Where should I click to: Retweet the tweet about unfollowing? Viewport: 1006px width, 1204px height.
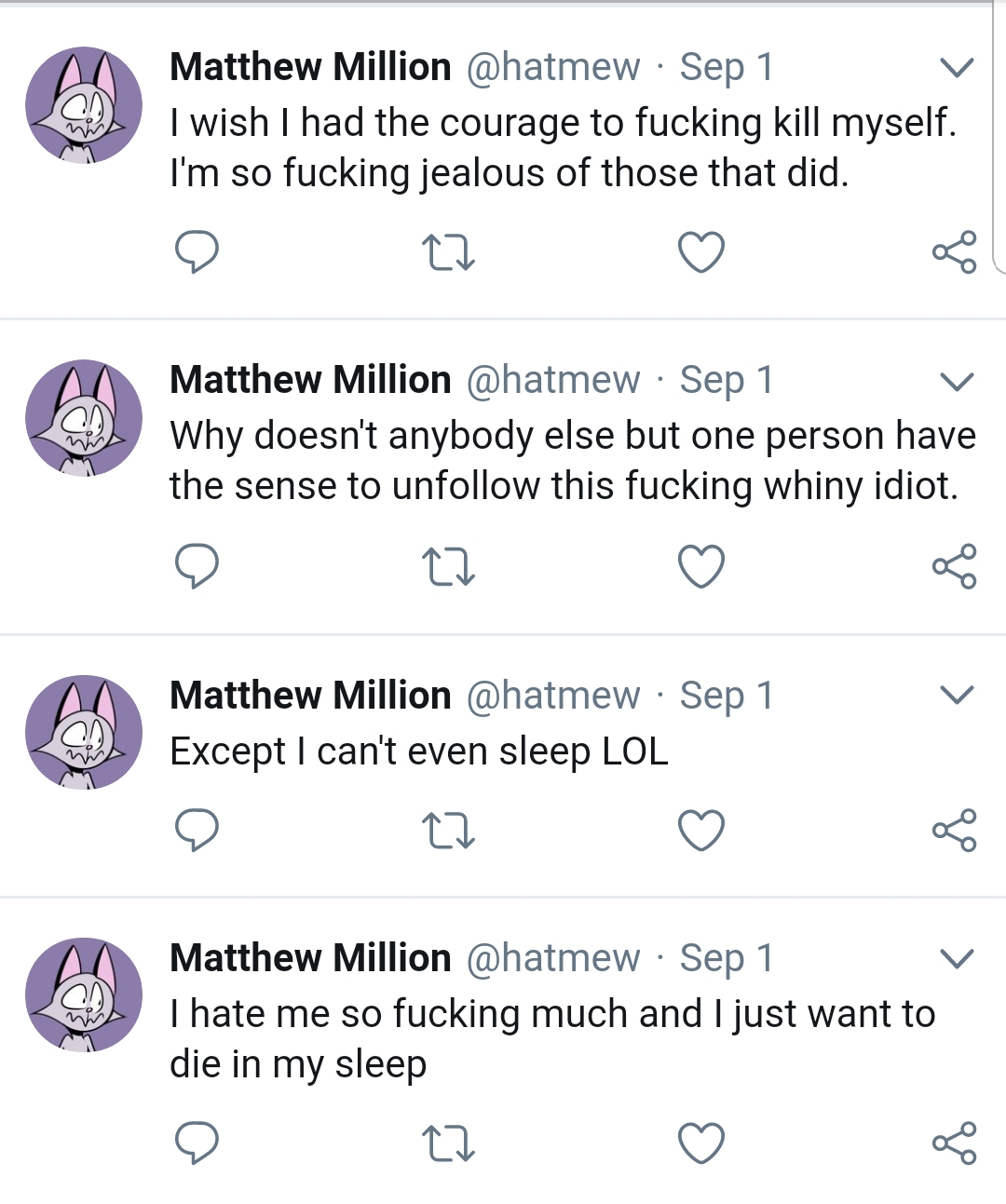pyautogui.click(x=448, y=566)
